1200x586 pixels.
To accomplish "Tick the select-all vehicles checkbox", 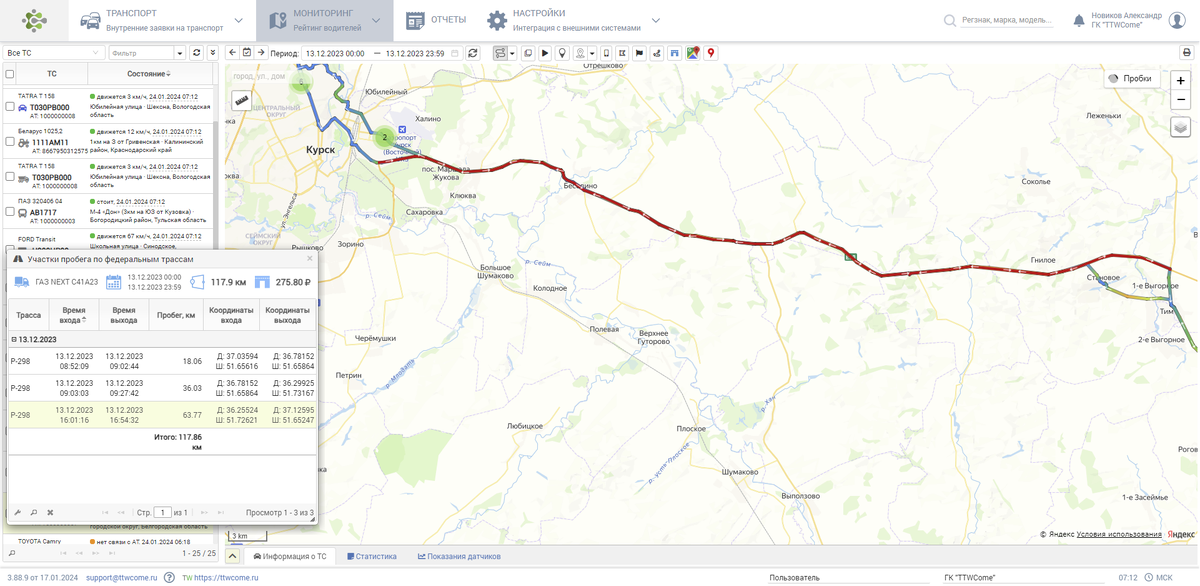I will pos(10,74).
